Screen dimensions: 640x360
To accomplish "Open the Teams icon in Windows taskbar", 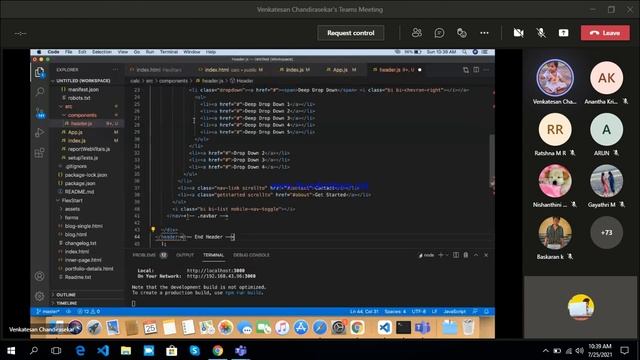I will 241,351.
